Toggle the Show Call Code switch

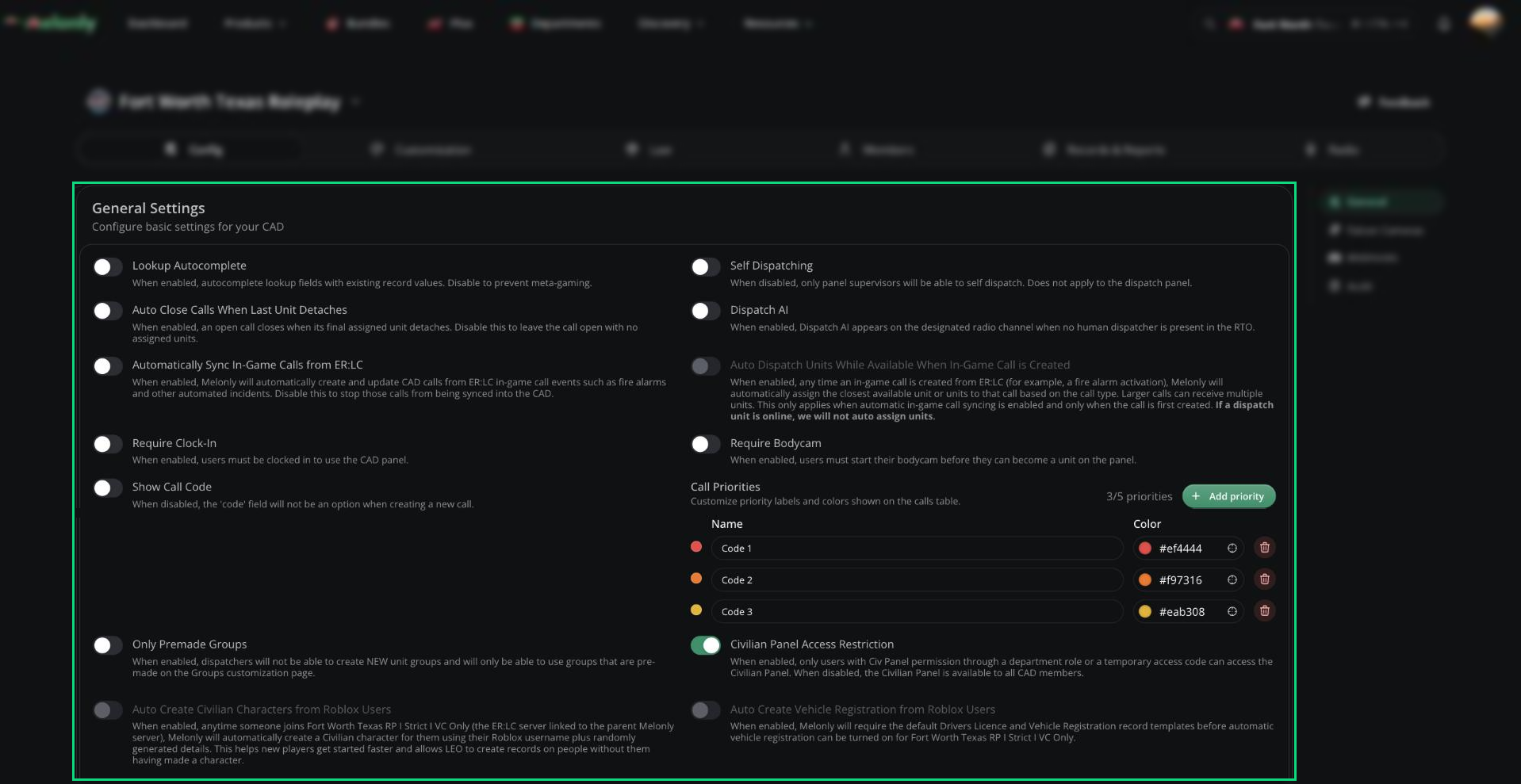point(107,488)
